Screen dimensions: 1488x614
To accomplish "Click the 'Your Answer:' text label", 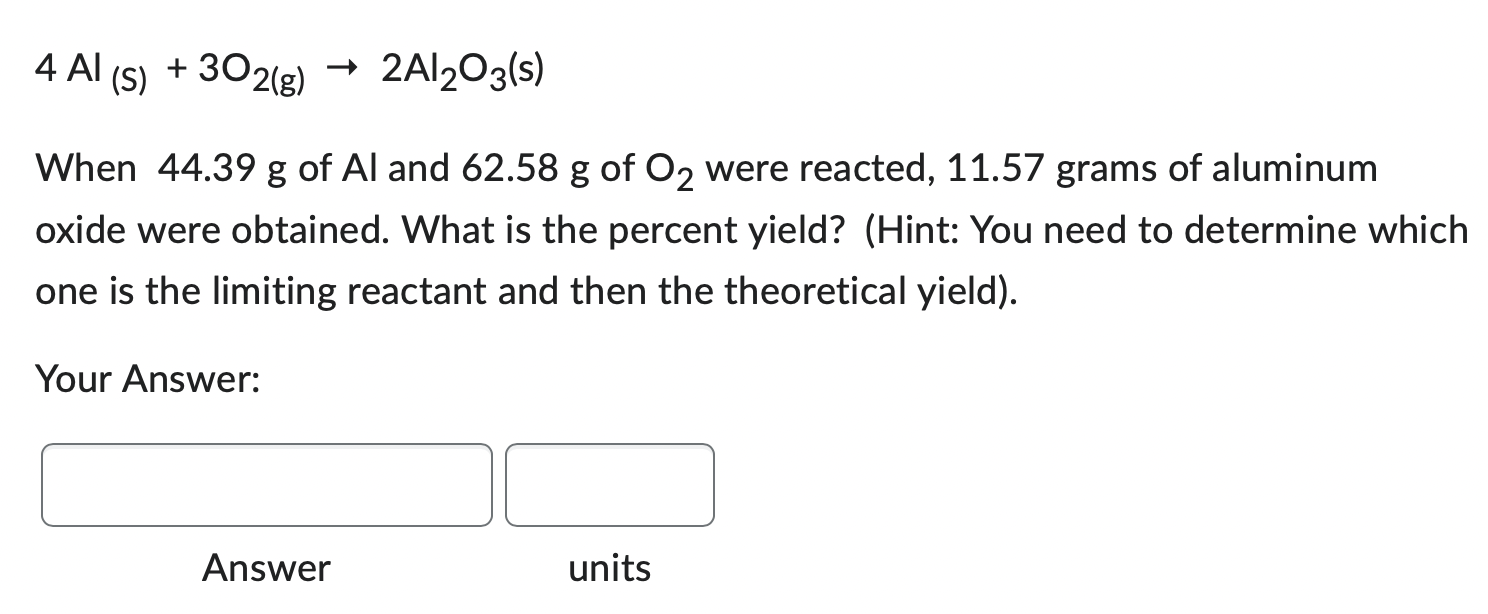I will pos(146,379).
